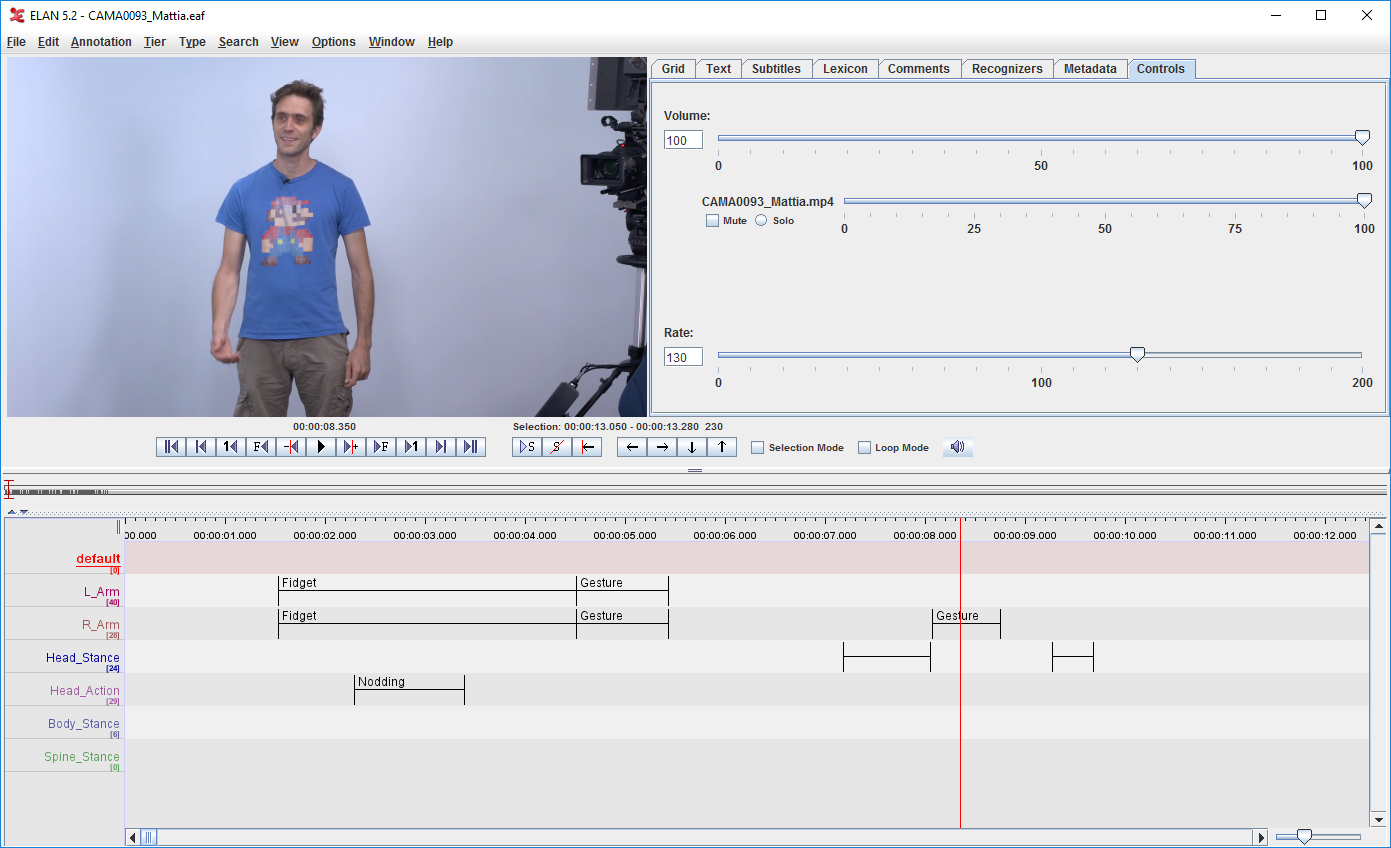Switch to the Grid tab
1391x848 pixels.
673,68
